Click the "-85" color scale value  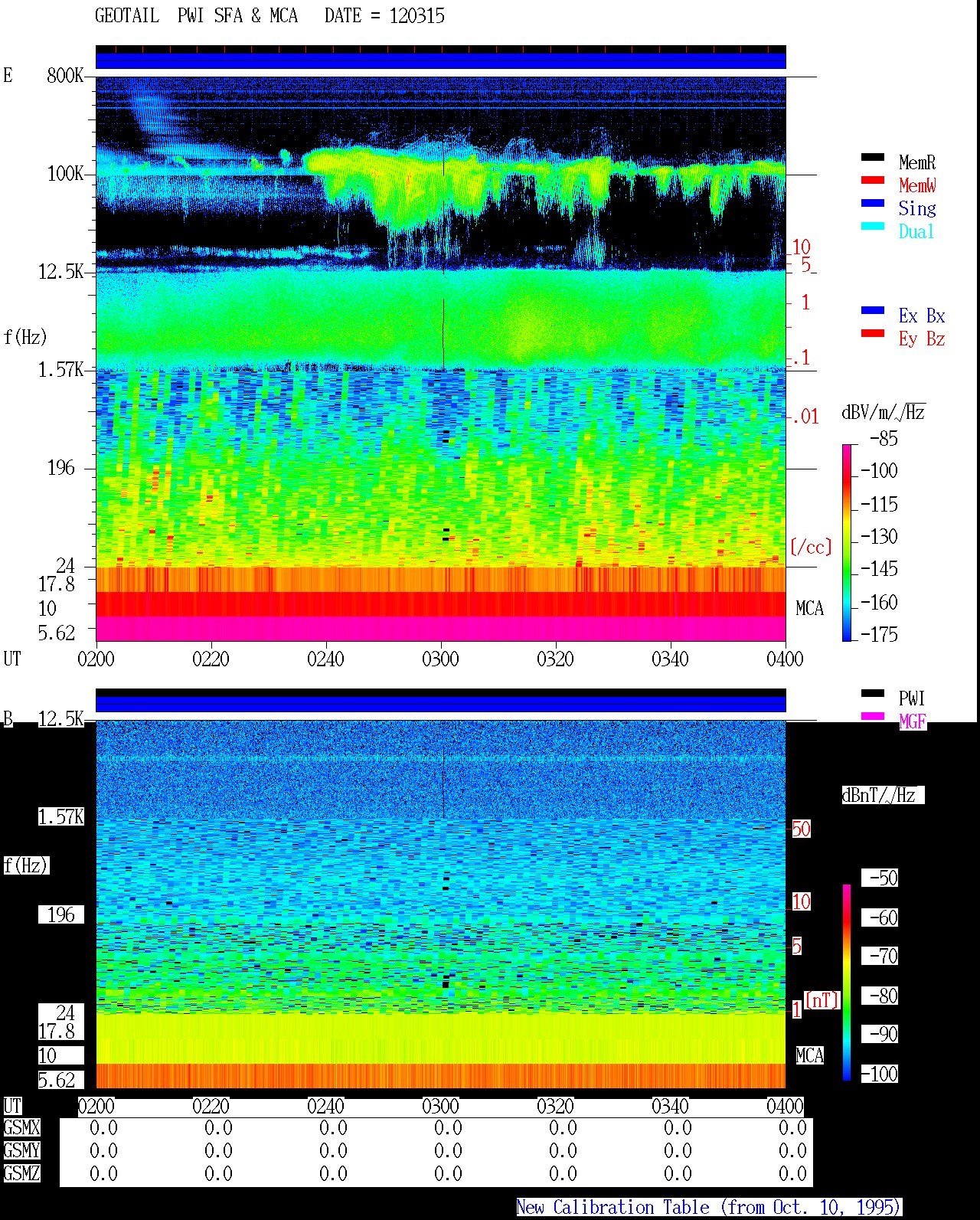pyautogui.click(x=884, y=439)
